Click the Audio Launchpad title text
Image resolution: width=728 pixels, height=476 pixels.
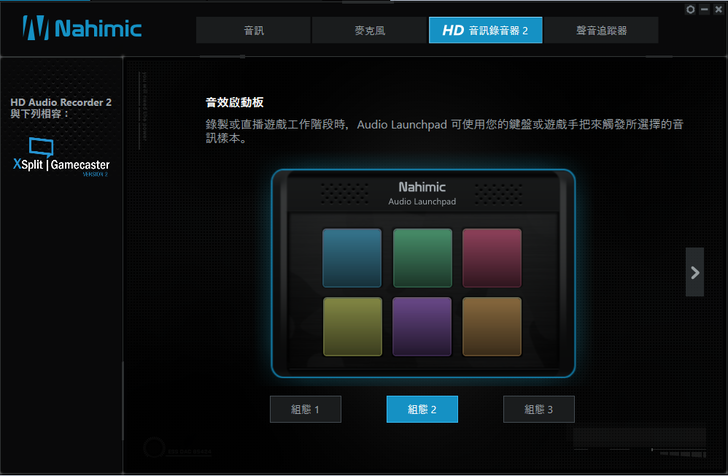(x=422, y=202)
